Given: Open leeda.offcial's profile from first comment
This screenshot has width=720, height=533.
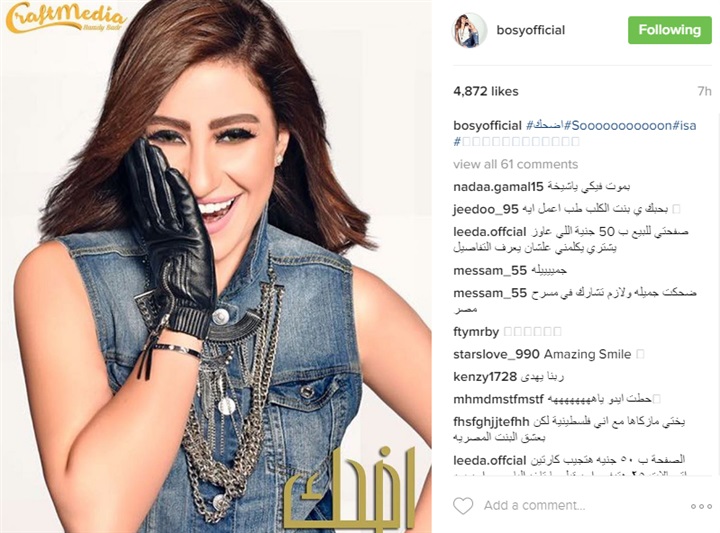Looking at the screenshot, I should (489, 232).
